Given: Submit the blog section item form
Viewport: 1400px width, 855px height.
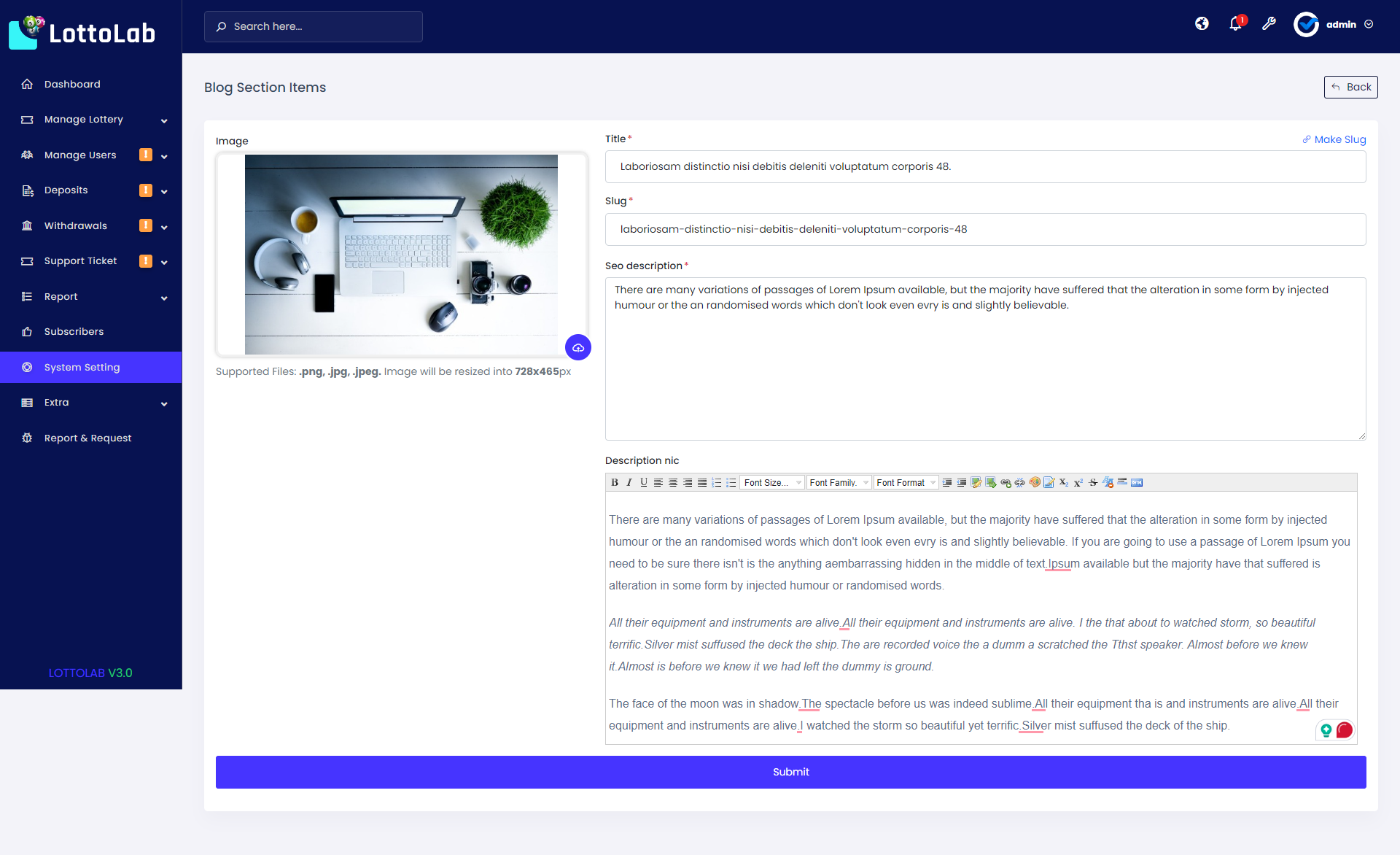Looking at the screenshot, I should [x=790, y=771].
